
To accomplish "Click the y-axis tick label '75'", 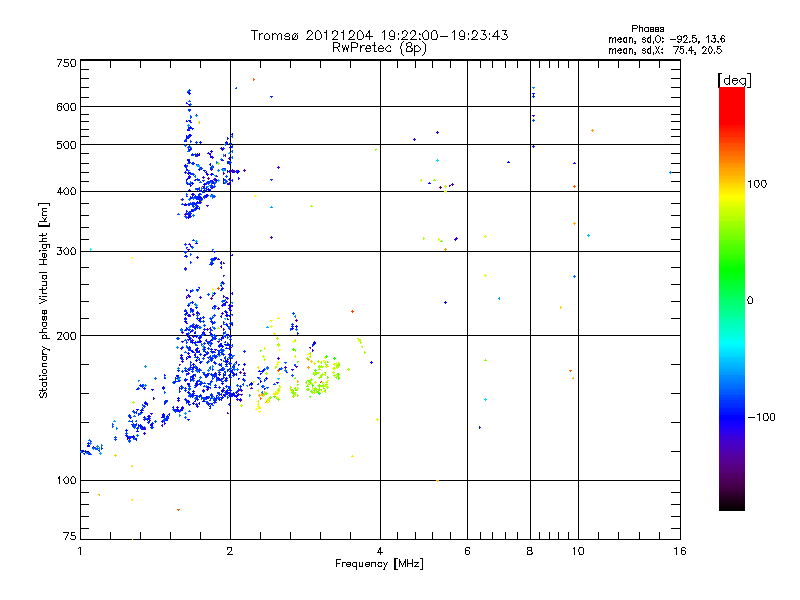I will 70,536.
